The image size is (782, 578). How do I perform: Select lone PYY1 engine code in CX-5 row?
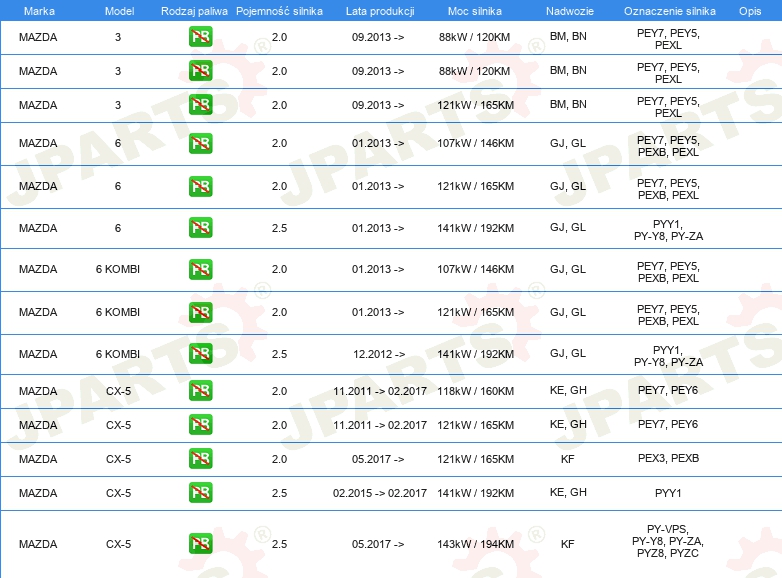pyautogui.click(x=668, y=493)
